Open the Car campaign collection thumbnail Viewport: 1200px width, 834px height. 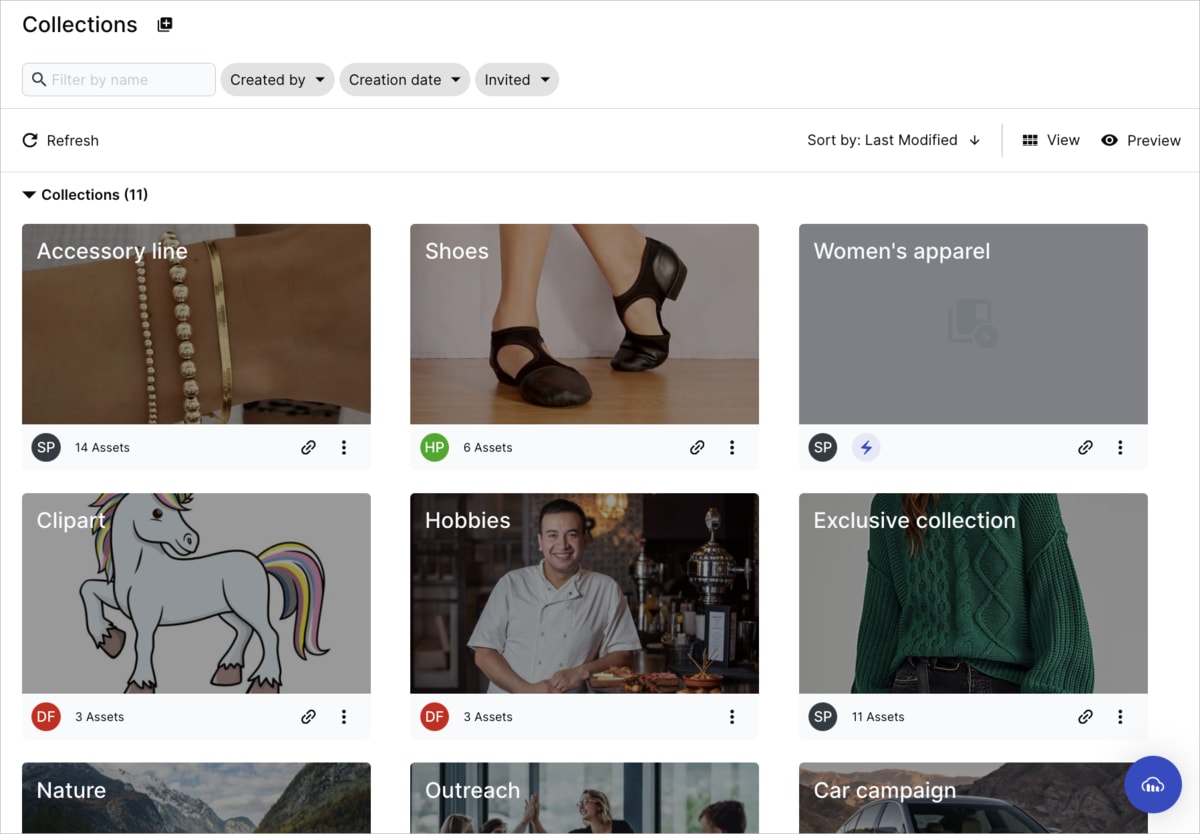(973, 798)
